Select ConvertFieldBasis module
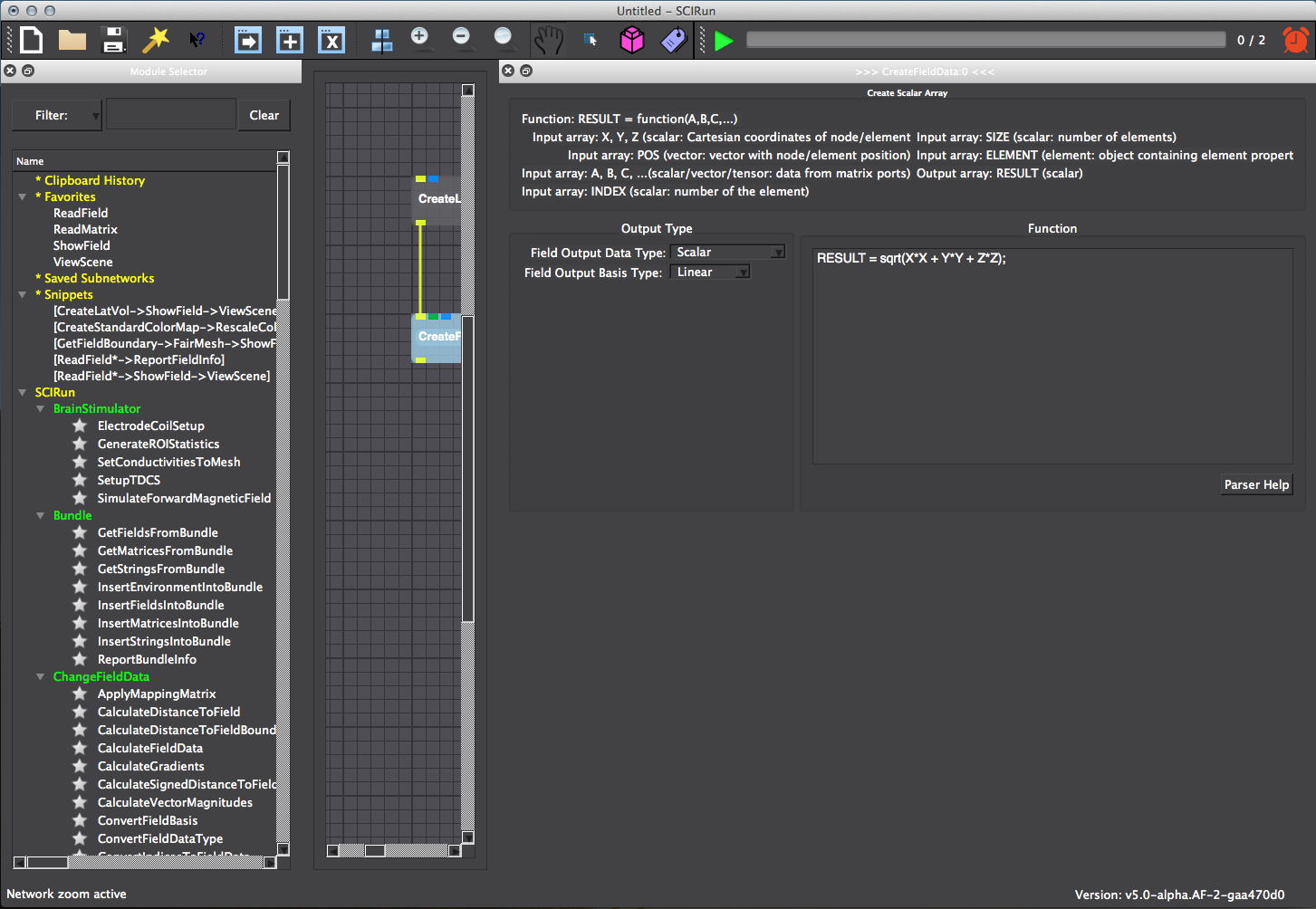The width and height of the screenshot is (1316, 909). coord(148,820)
